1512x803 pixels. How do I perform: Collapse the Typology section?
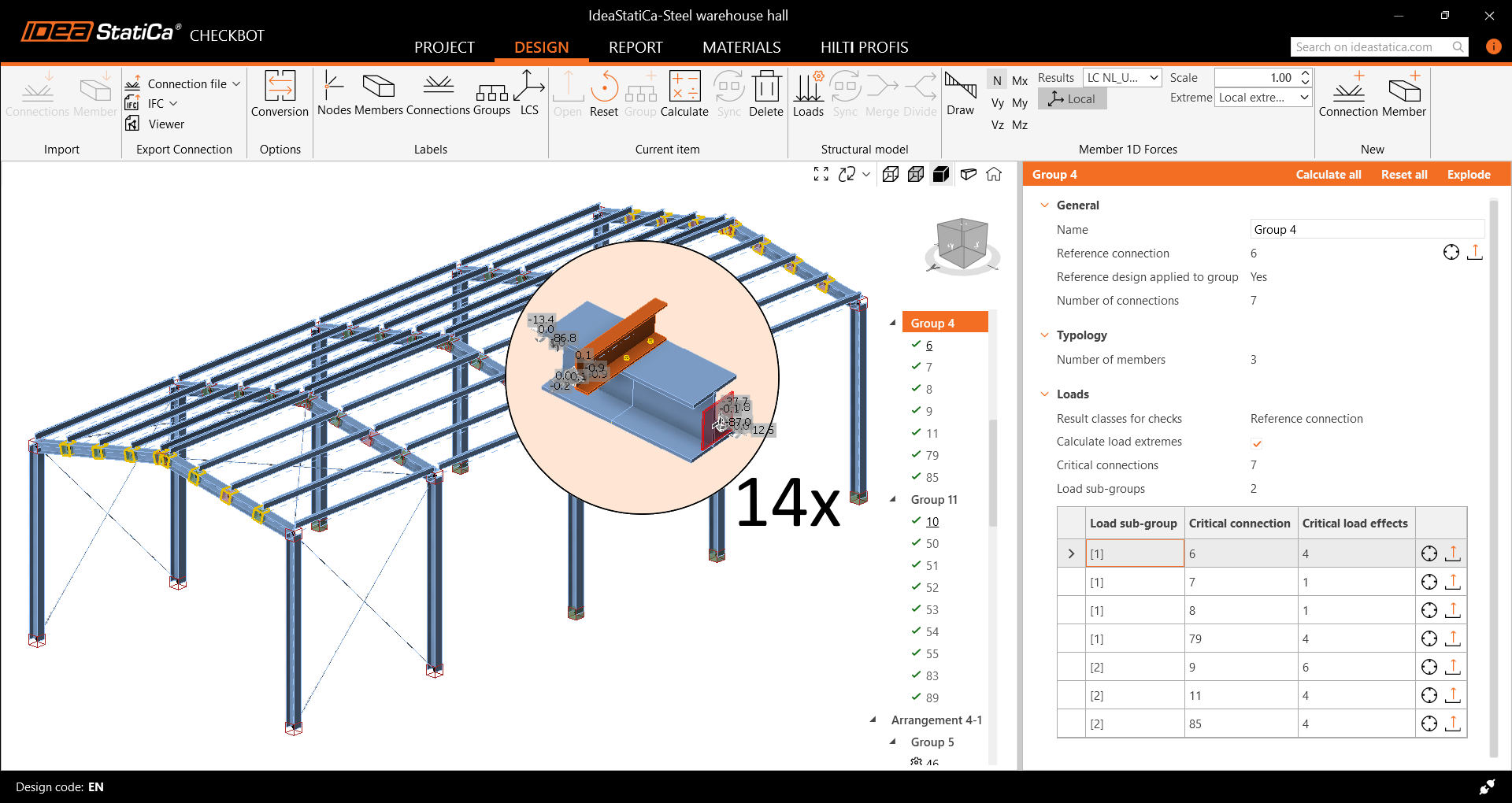tap(1045, 335)
